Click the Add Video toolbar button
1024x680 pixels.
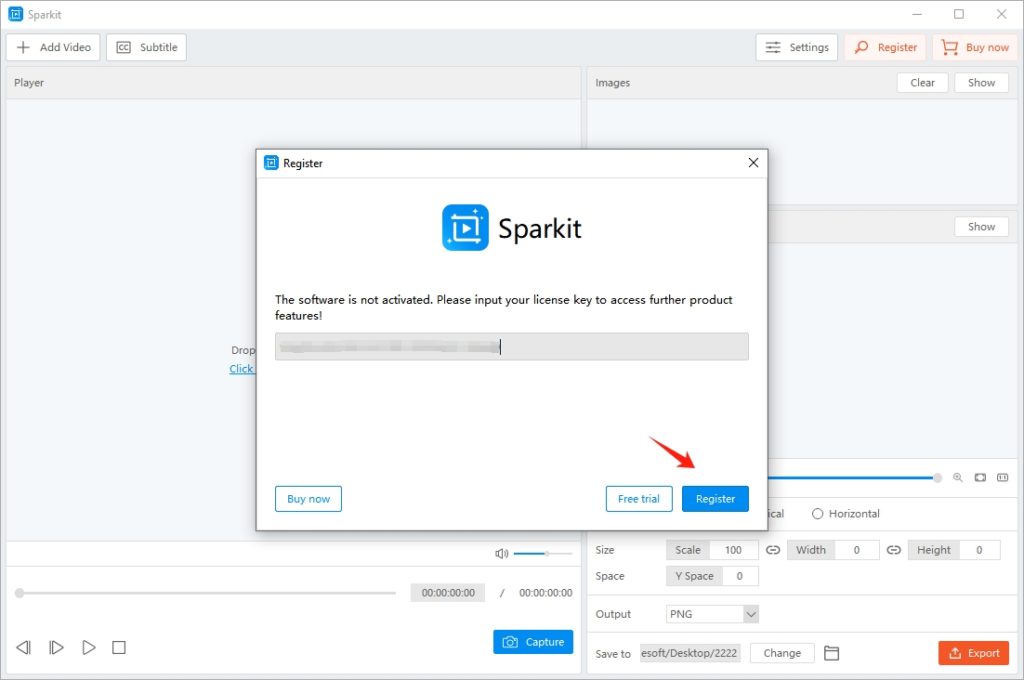pos(53,47)
